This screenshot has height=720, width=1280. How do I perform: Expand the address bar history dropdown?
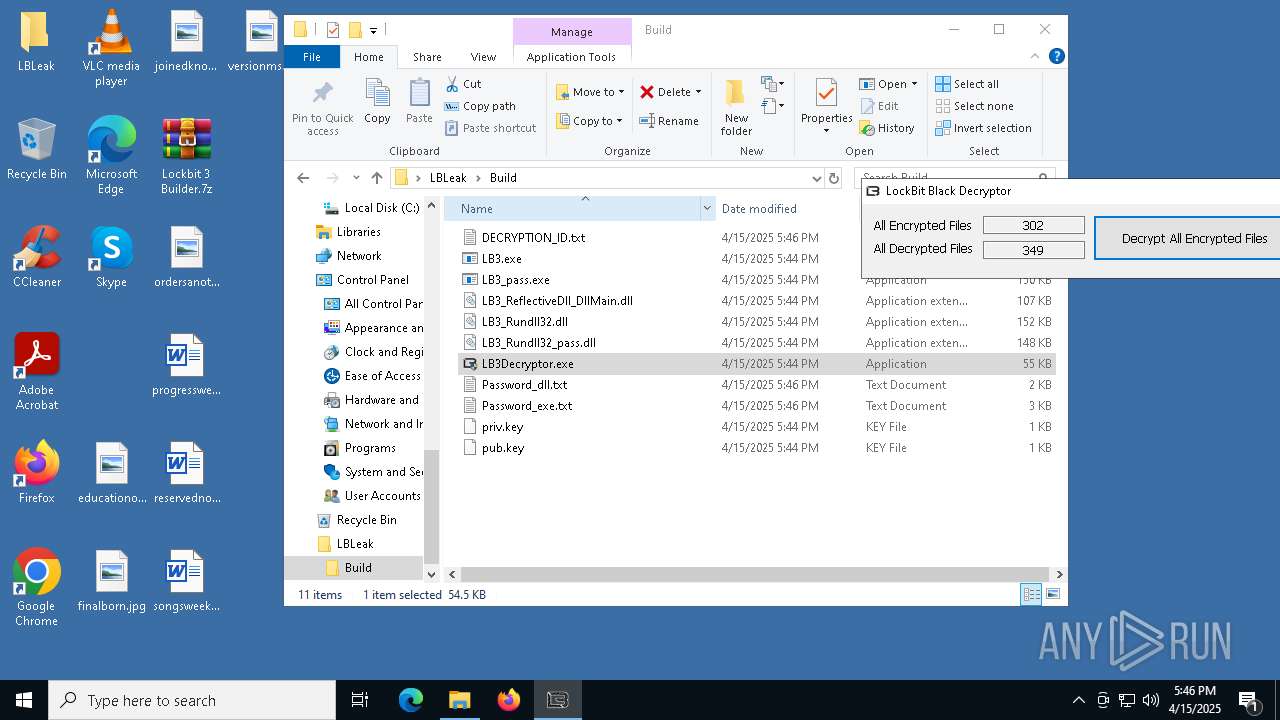click(x=817, y=178)
